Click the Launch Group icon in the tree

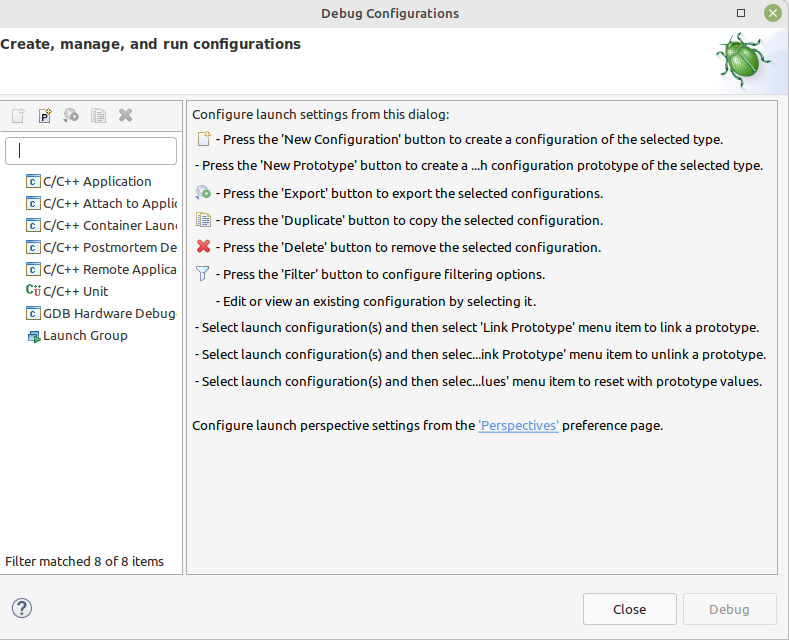(34, 336)
